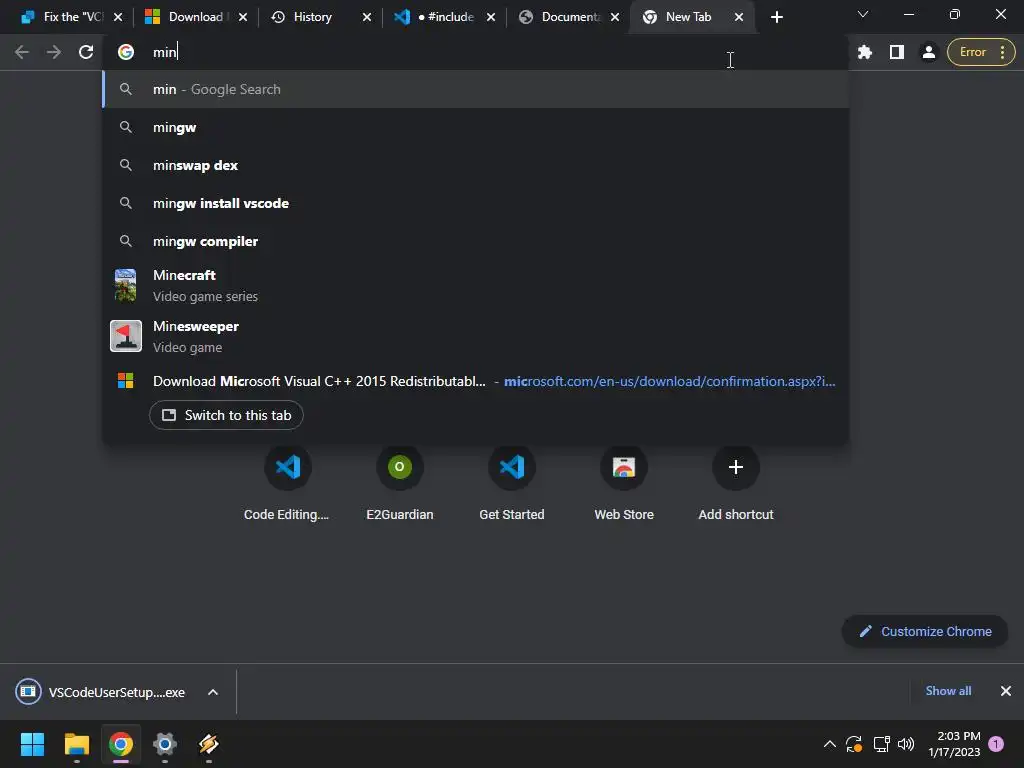This screenshot has height=768, width=1024.
Task: Open the Download Microsoft Visual C++ 2015 suggestion
Action: click(475, 381)
